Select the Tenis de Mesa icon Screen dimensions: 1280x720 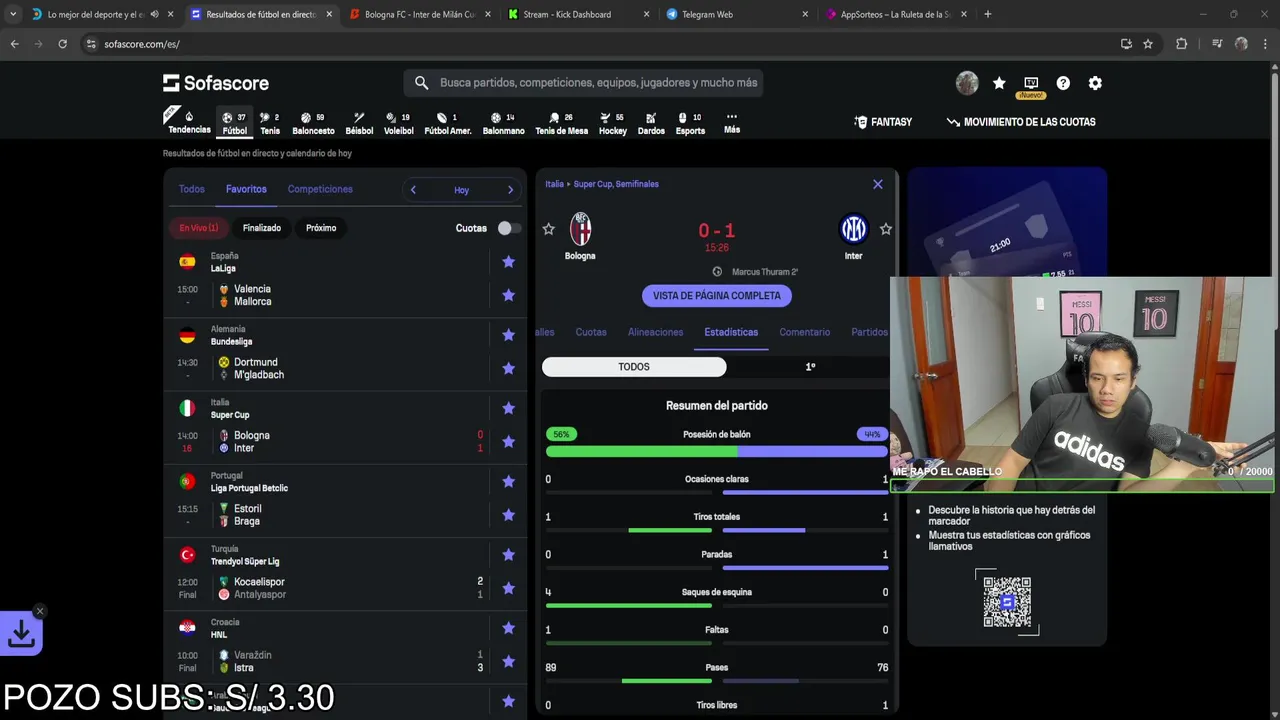(x=561, y=122)
